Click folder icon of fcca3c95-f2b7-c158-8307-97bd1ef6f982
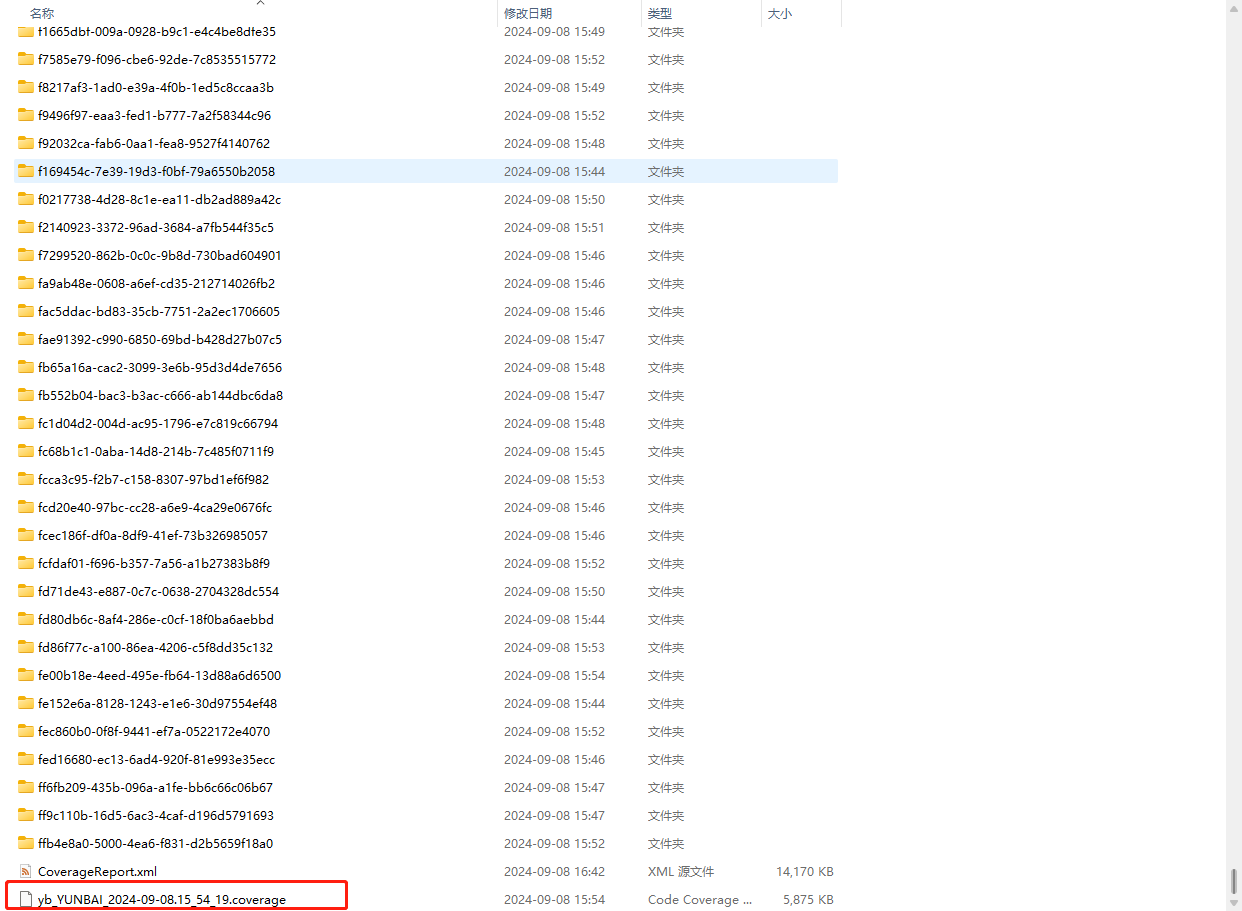 (x=26, y=479)
